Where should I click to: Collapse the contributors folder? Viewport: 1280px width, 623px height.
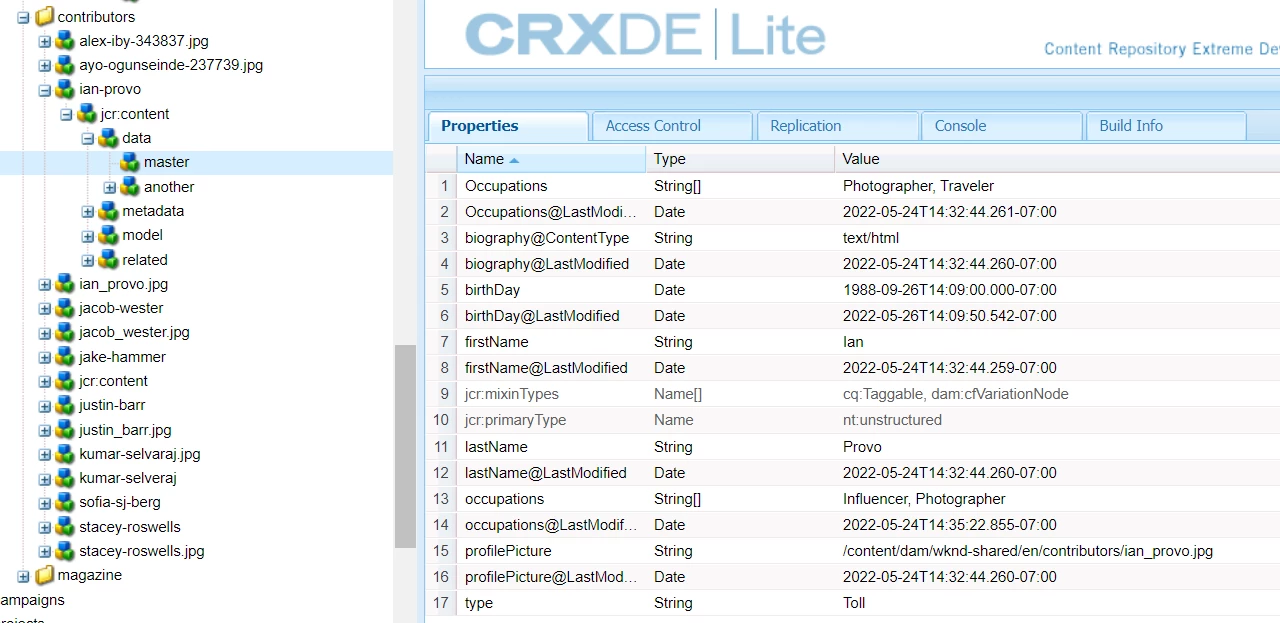point(23,17)
